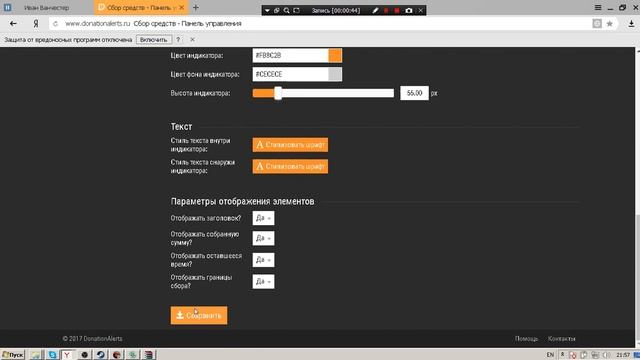Open the browser downloads arrow icon
This screenshot has width=640, height=360.
click(x=631, y=24)
